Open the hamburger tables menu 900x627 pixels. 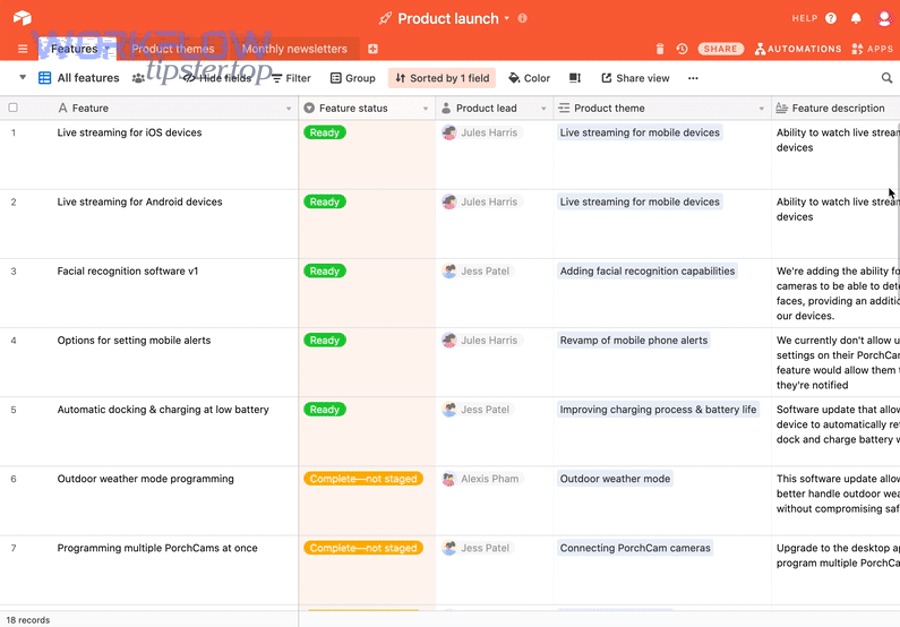[22, 49]
